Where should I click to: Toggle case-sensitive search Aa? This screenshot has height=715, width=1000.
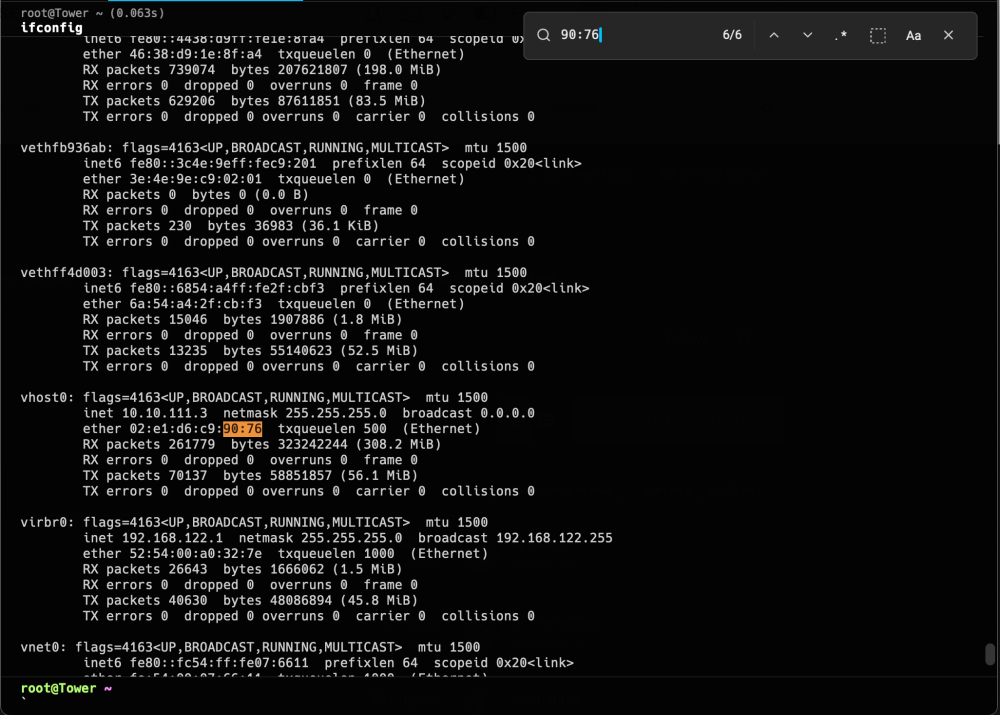click(913, 36)
